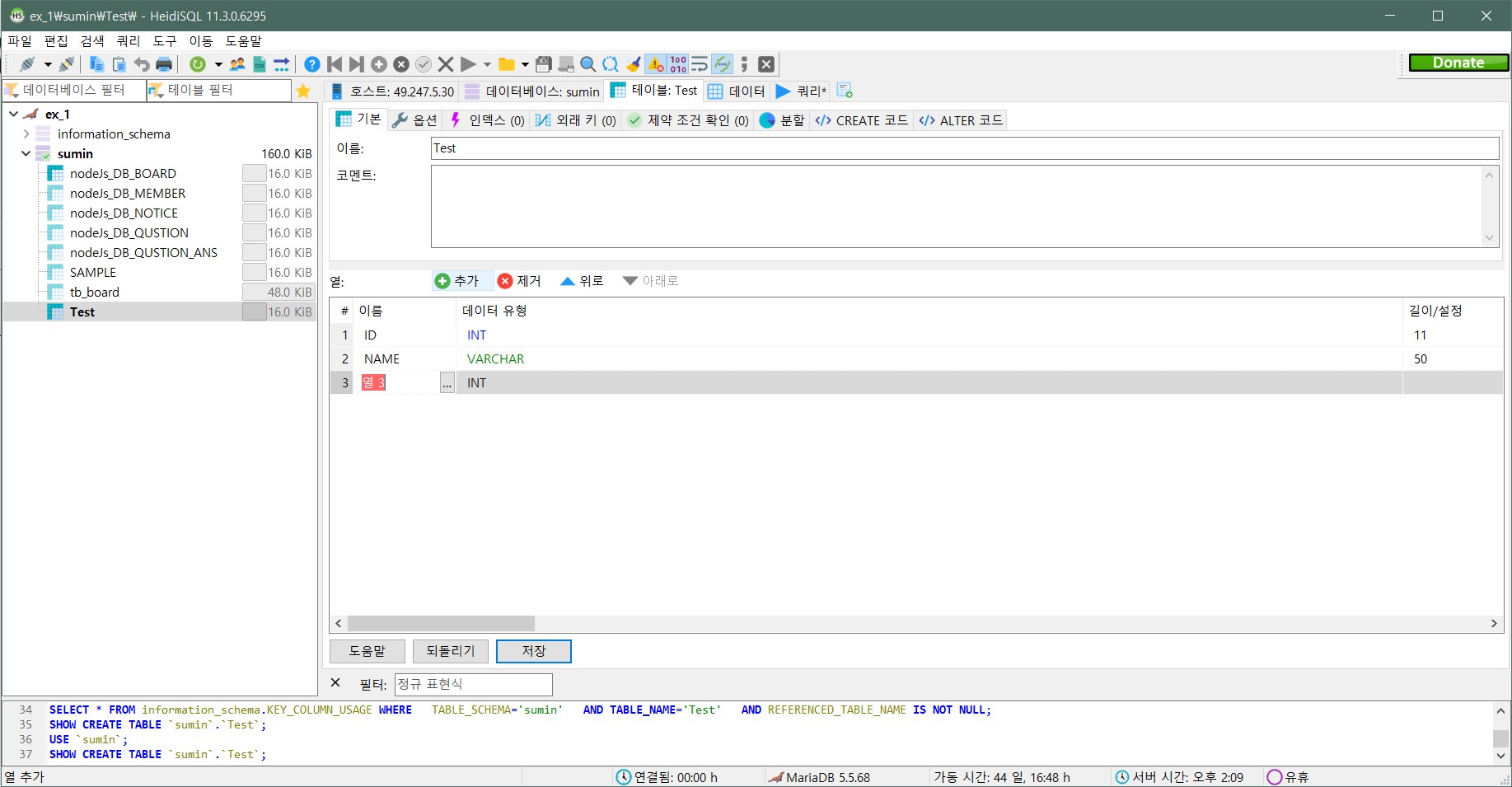Open the 검색 menu
Screen dimensions: 1512x787
coord(92,40)
